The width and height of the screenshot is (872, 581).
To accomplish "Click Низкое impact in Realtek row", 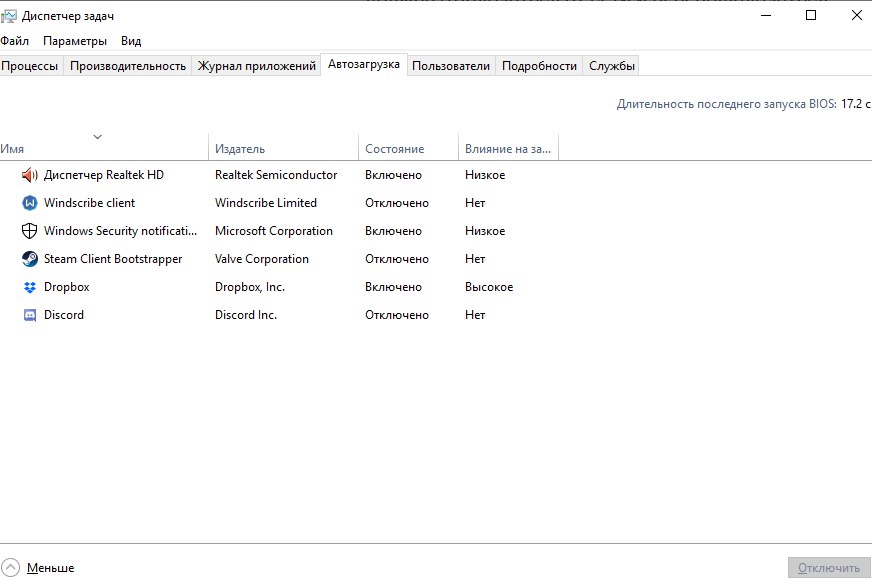I will tap(485, 175).
